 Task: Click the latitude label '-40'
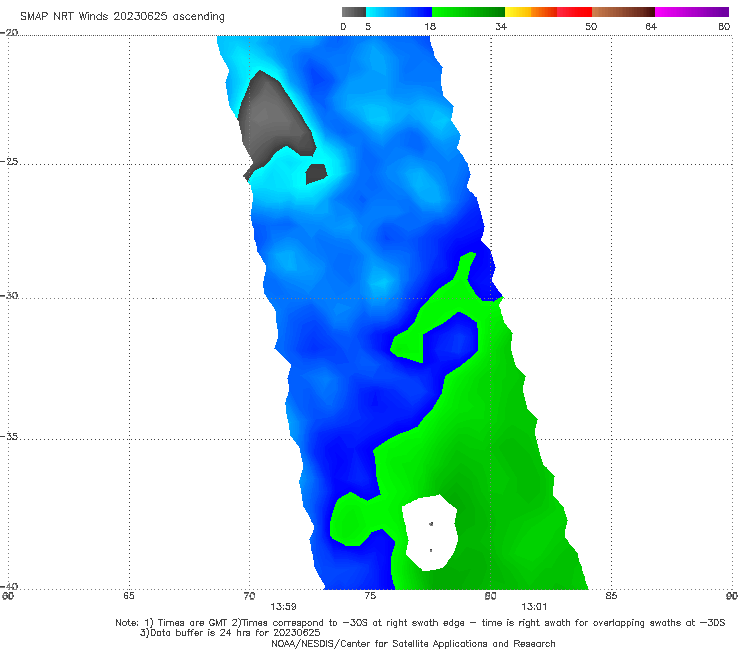[10, 587]
